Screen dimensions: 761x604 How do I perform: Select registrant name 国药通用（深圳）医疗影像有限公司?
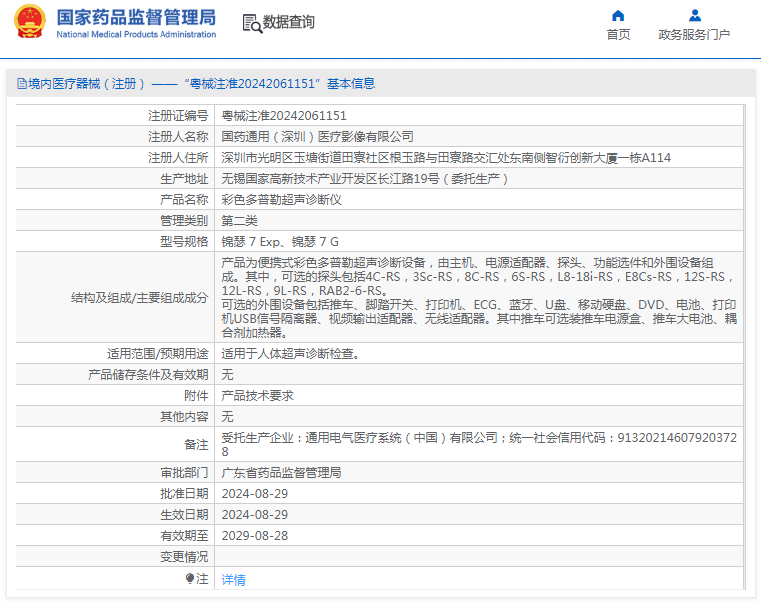(317, 137)
